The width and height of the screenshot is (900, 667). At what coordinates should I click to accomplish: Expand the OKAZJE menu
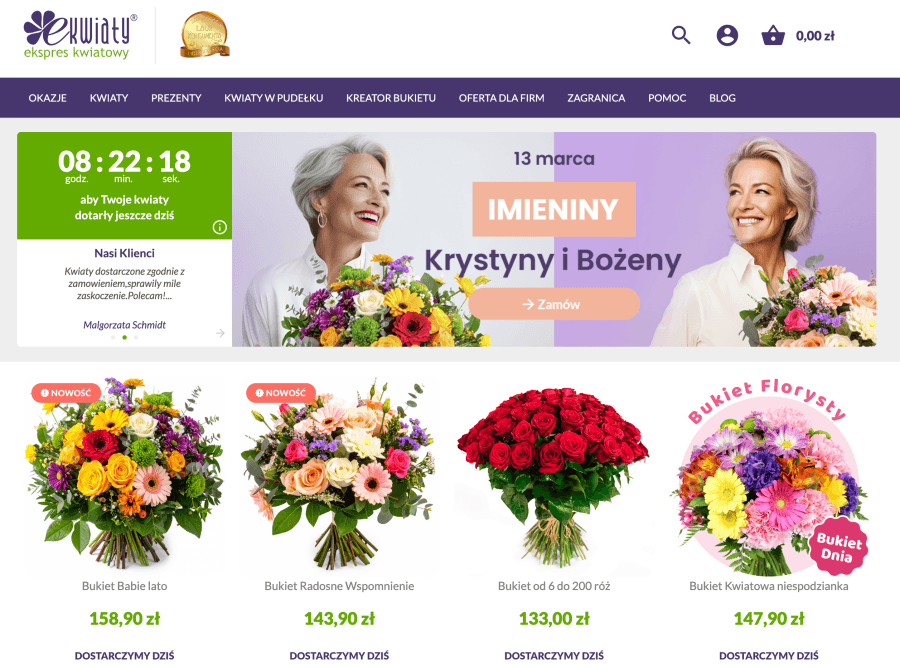pos(48,98)
